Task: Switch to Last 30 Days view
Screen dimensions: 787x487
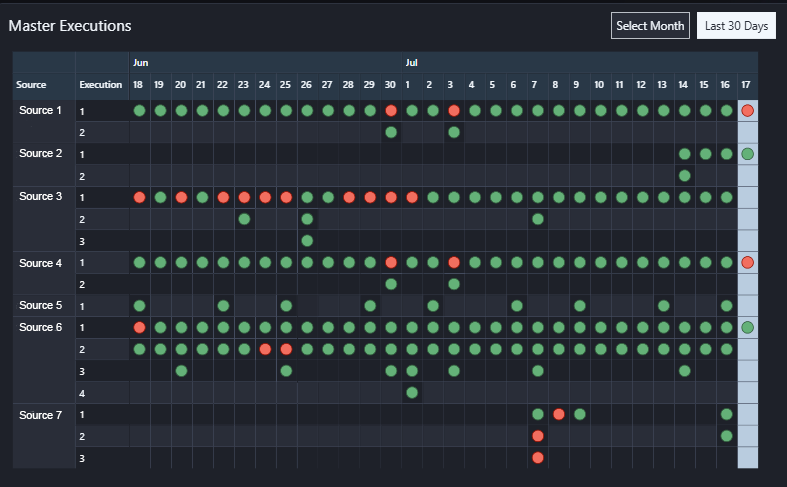Action: [x=736, y=26]
